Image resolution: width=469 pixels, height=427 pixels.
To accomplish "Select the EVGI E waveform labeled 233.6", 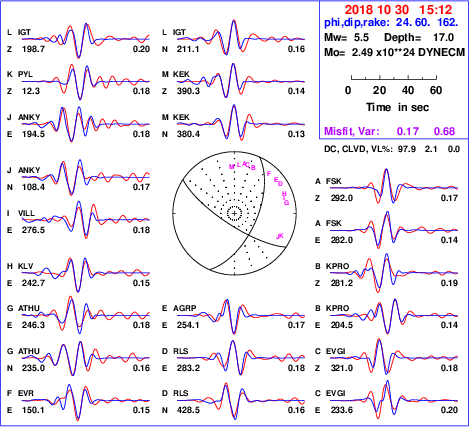I will point(394,400).
